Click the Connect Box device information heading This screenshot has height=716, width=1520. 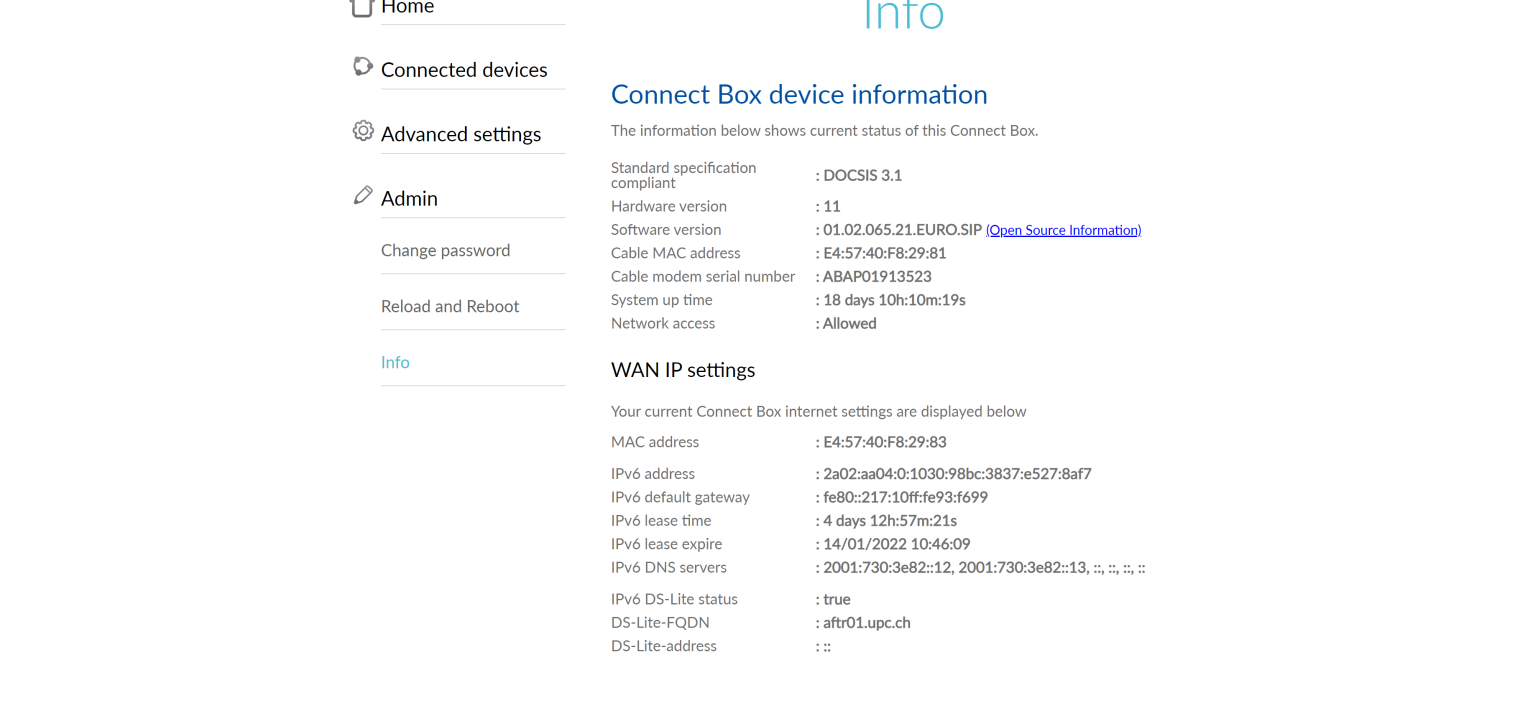pos(799,94)
